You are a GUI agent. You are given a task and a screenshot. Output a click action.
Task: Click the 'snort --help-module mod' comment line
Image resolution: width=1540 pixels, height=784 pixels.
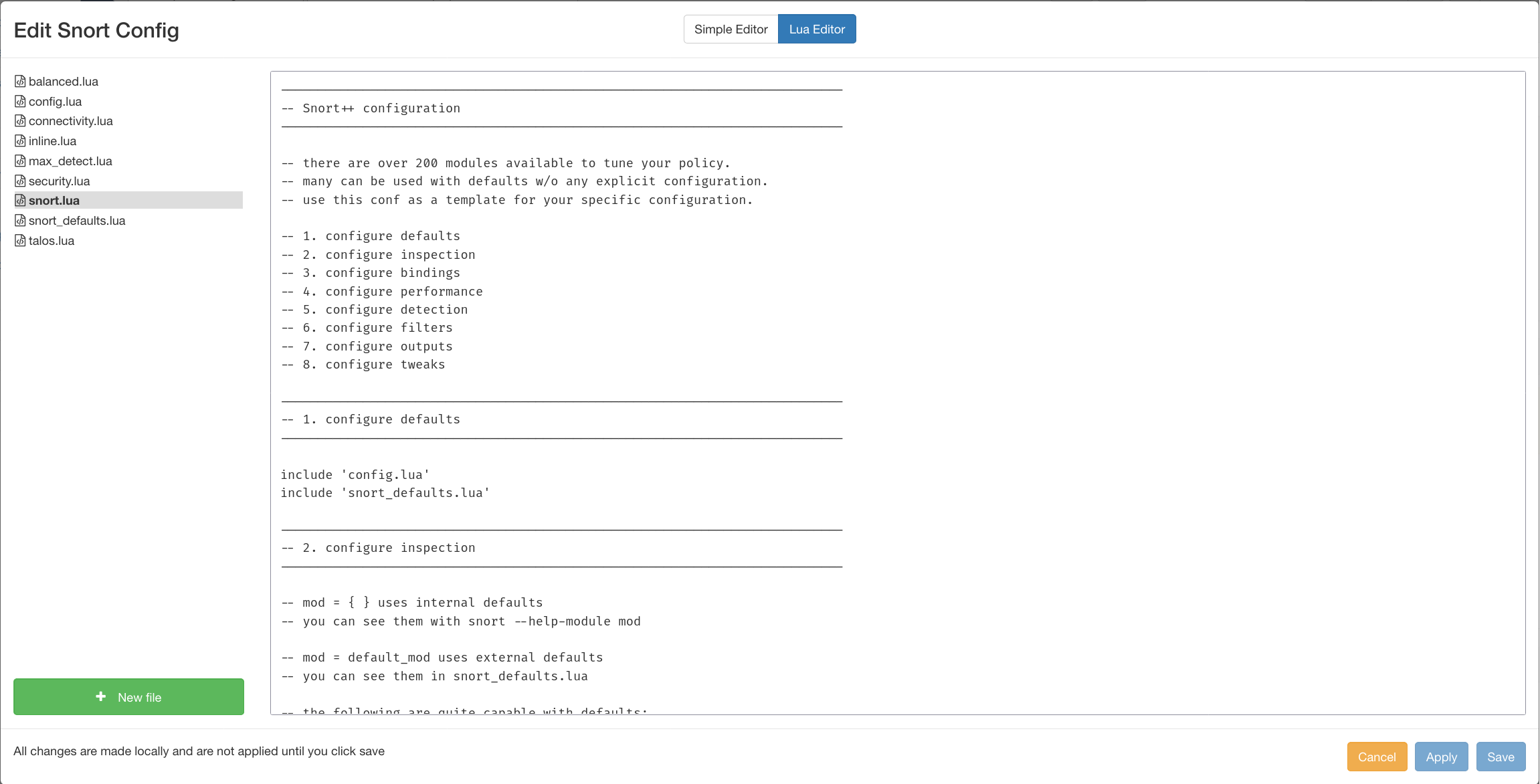tap(461, 621)
